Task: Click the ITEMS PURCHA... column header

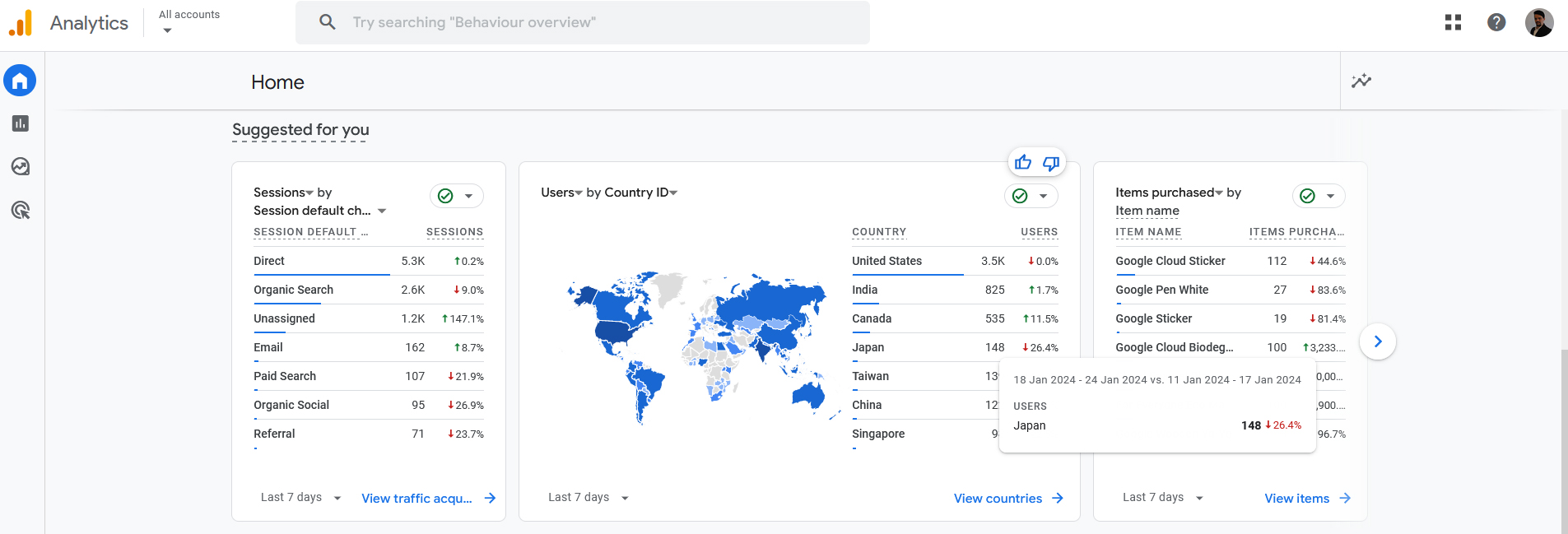Action: coord(1296,232)
